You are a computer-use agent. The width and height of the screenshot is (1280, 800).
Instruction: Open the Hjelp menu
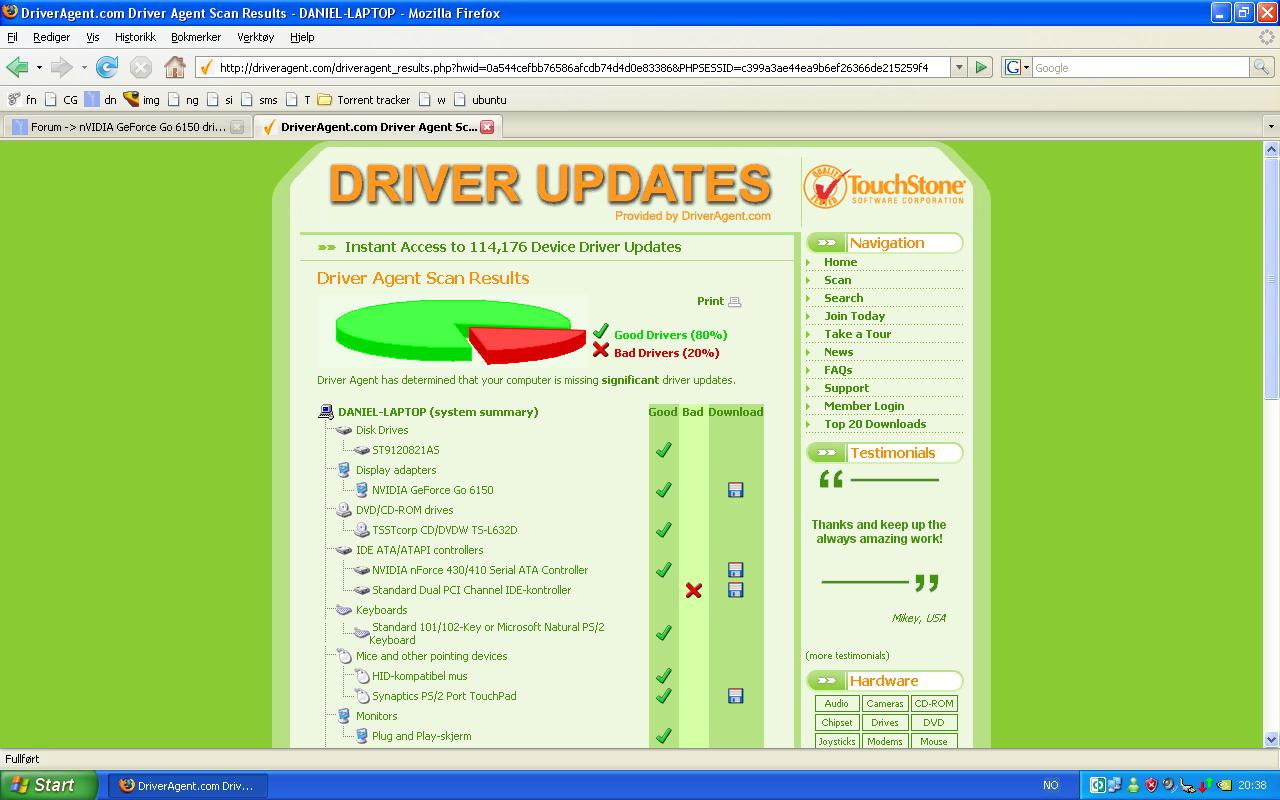point(302,37)
